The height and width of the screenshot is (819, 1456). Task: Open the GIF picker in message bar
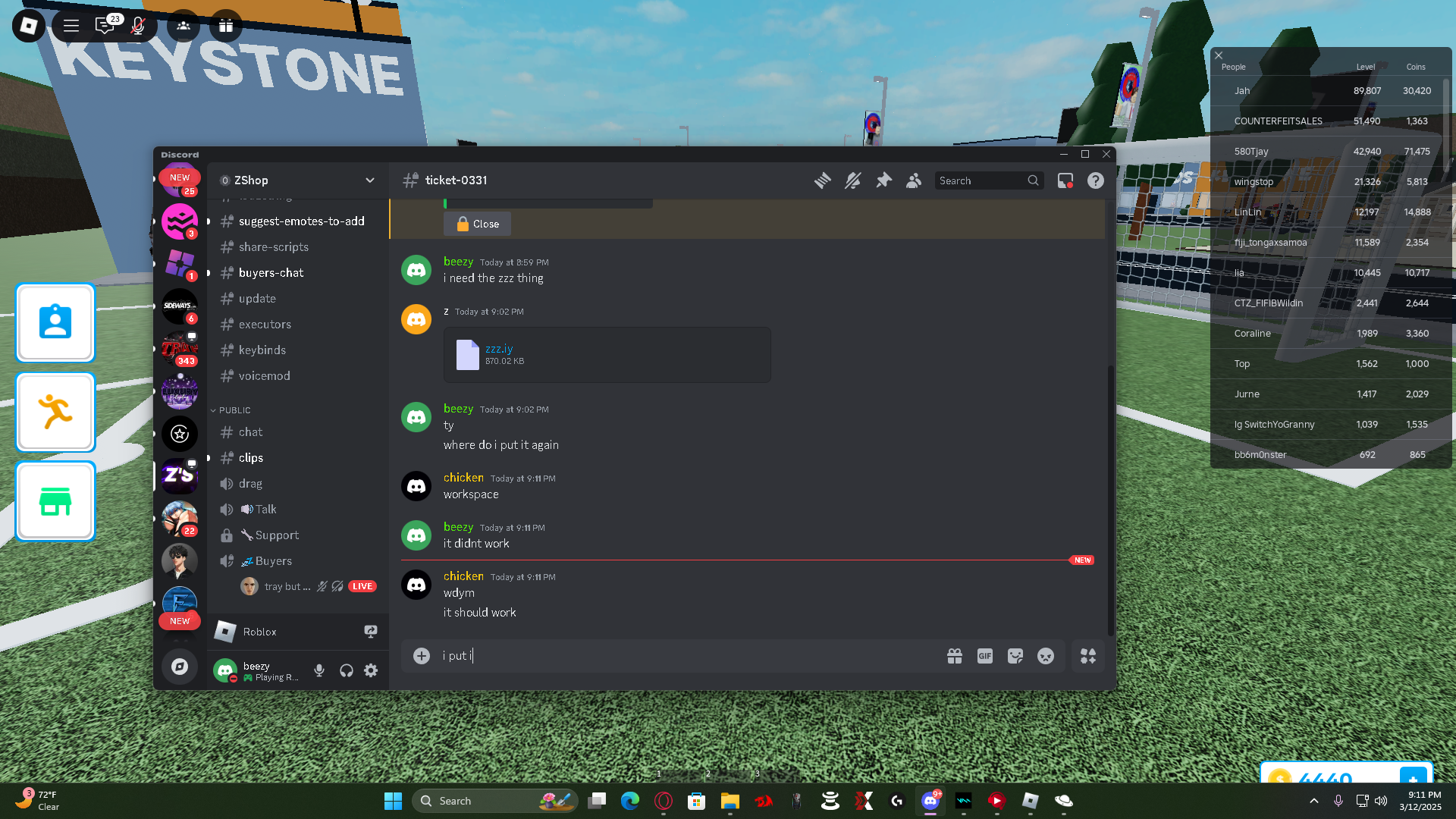(984, 656)
